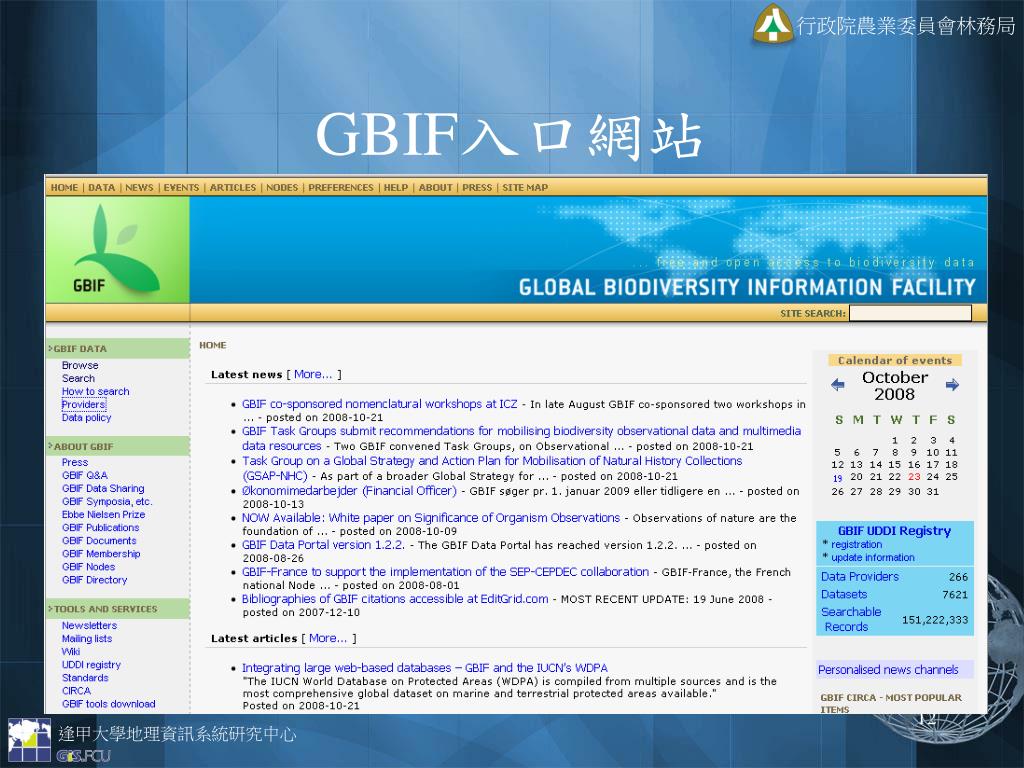The image size is (1024, 768).
Task: Click the GBIF green leaf logo
Action: click(118, 249)
